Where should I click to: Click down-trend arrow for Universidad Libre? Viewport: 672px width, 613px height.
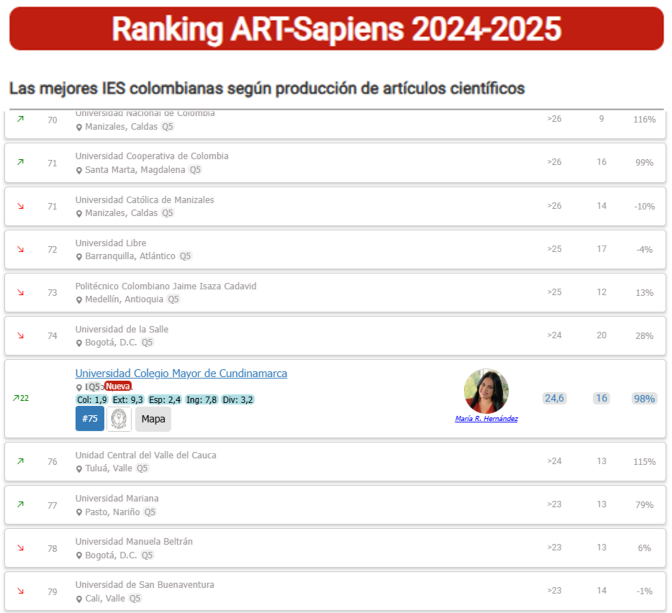pos(20,249)
